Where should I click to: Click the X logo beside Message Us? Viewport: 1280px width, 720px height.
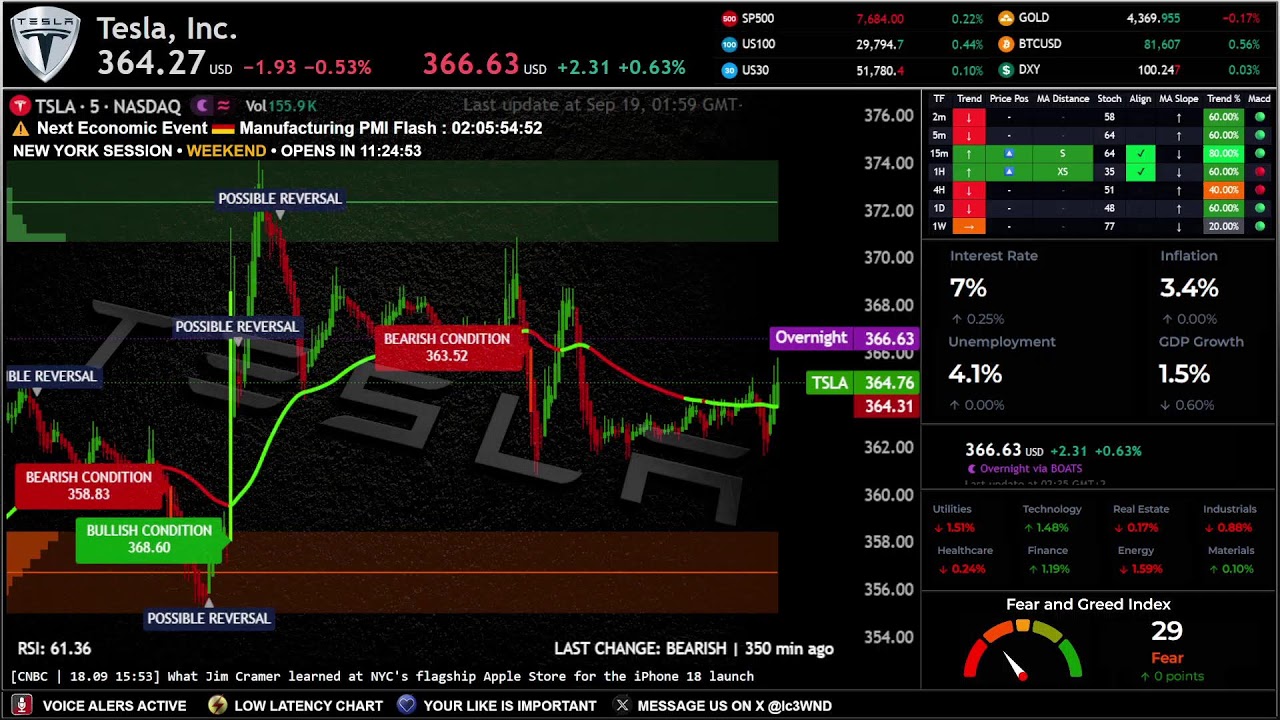pyautogui.click(x=622, y=705)
